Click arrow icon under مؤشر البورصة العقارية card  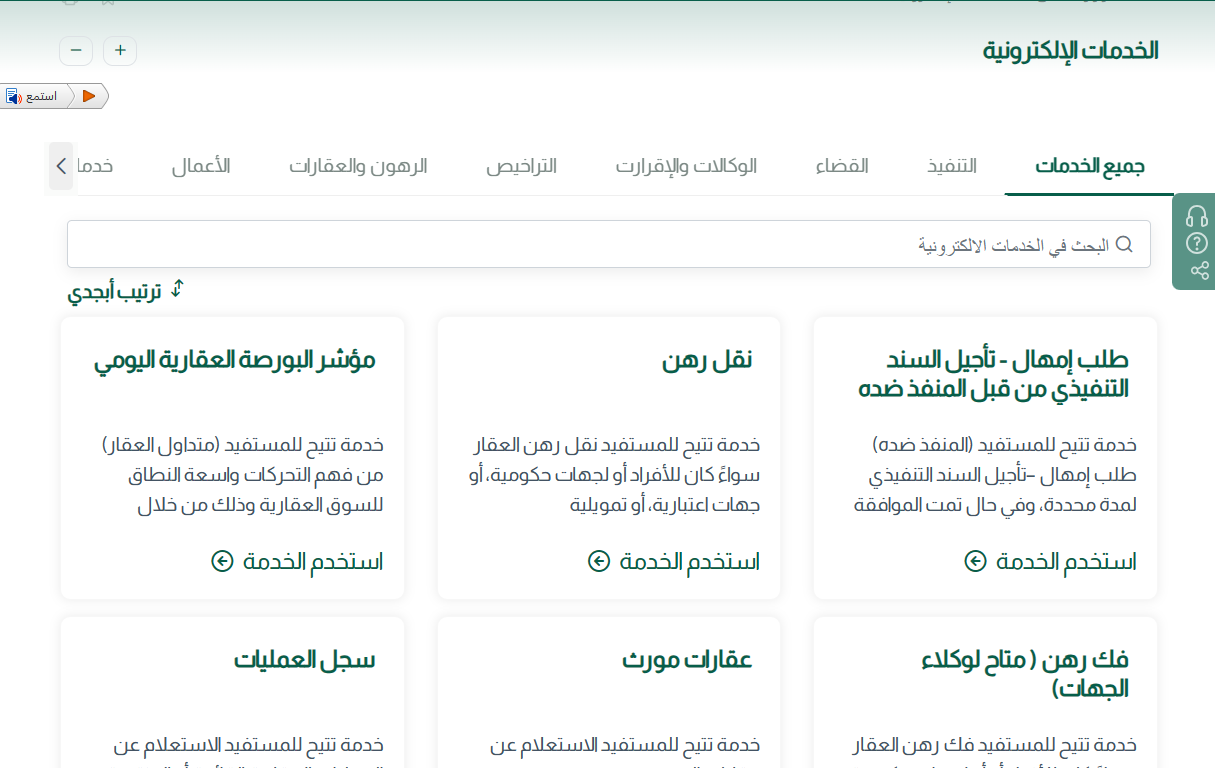coord(222,562)
